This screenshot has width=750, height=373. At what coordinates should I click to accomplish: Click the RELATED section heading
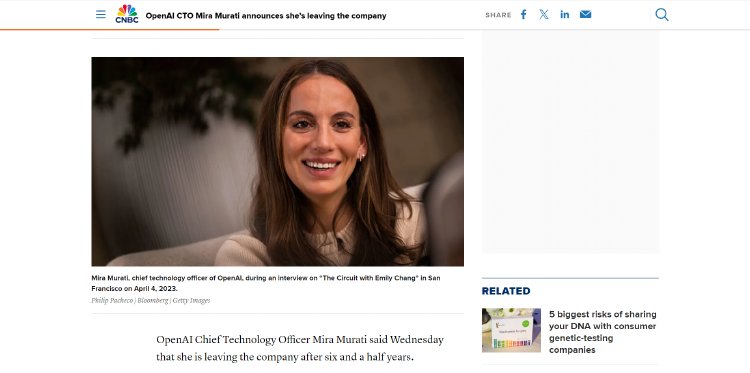click(x=506, y=291)
